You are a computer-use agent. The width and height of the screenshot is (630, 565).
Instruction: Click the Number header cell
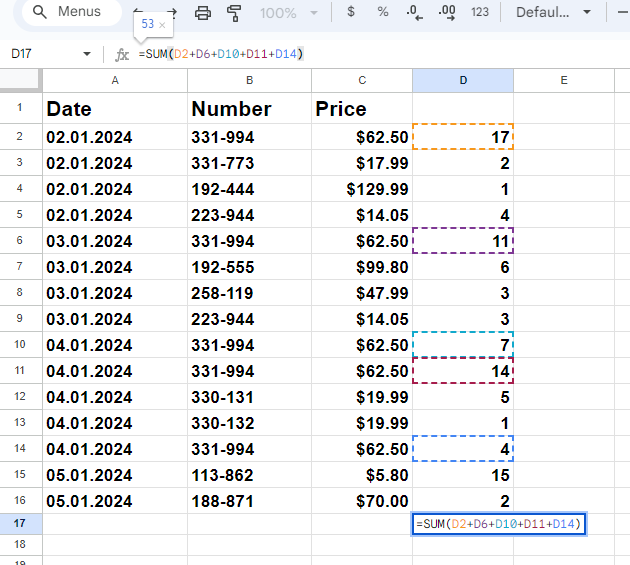point(250,108)
